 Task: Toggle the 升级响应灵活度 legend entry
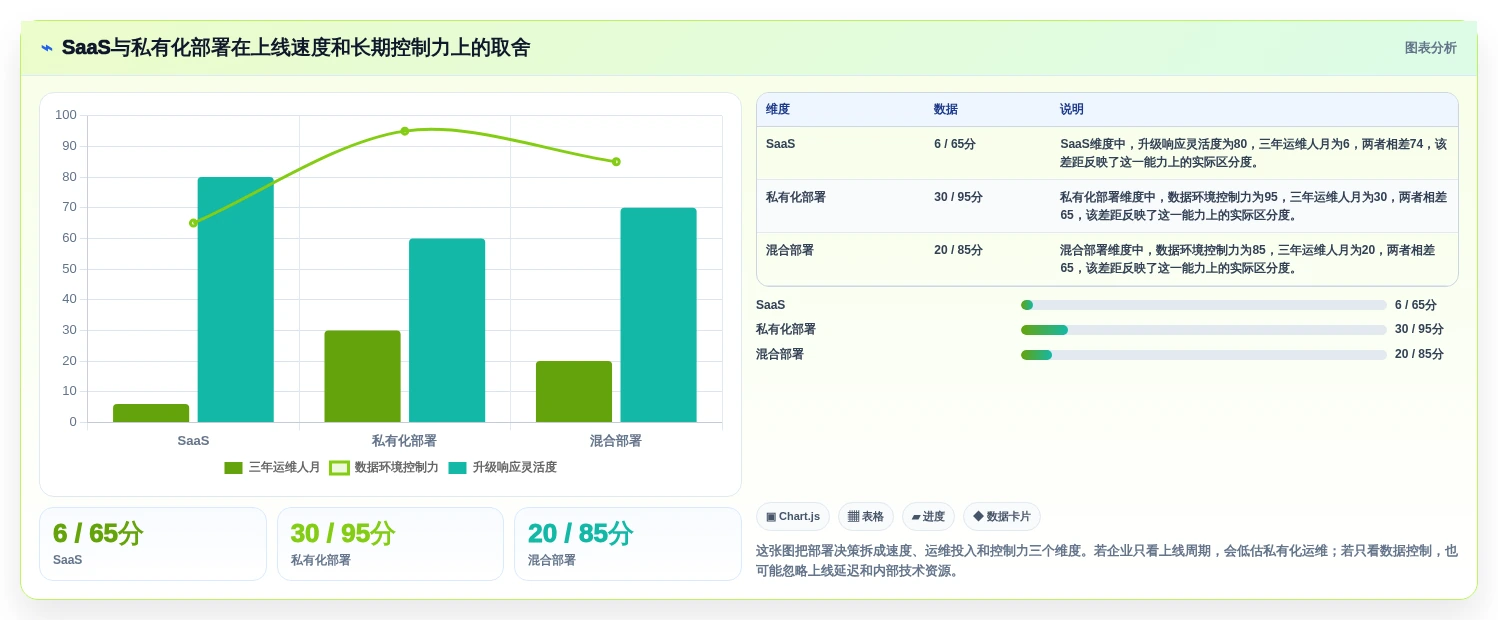click(x=502, y=467)
